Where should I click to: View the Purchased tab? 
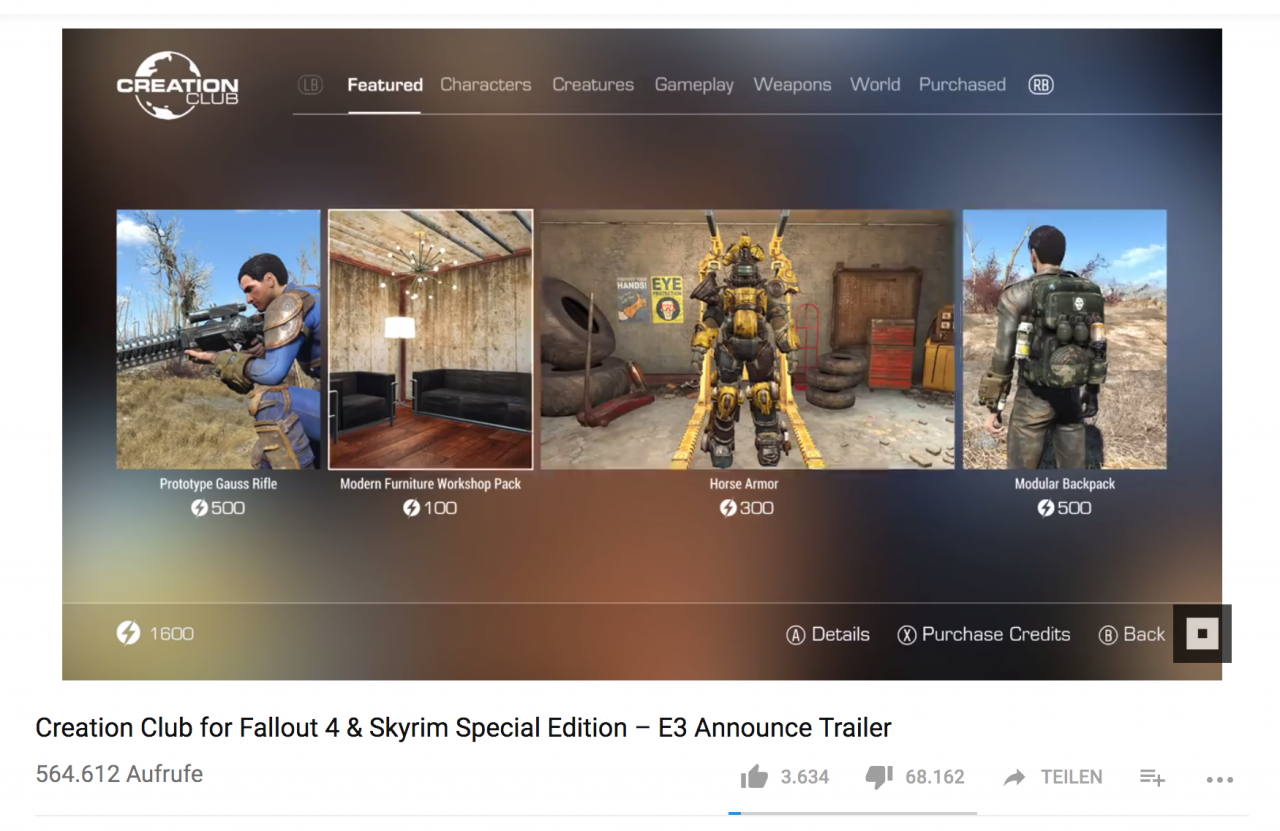point(962,85)
